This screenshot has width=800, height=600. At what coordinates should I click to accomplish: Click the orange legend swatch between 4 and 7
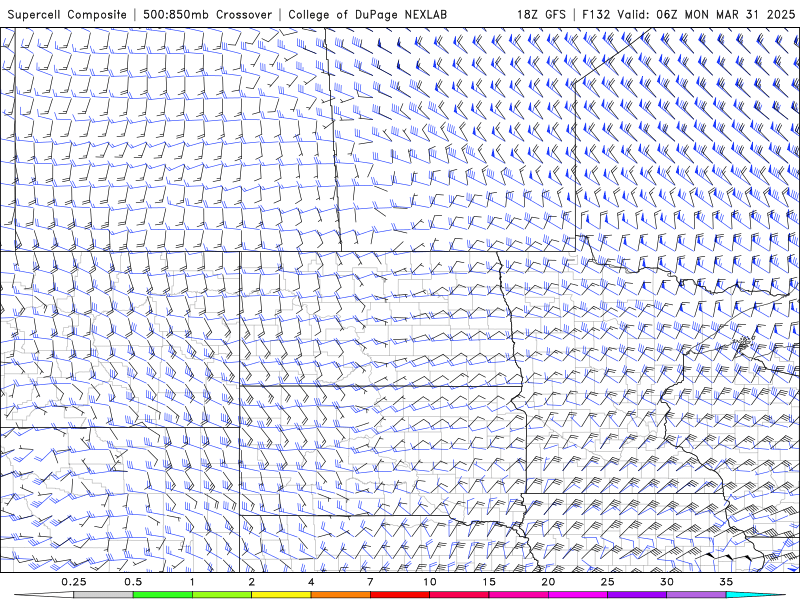click(340, 595)
